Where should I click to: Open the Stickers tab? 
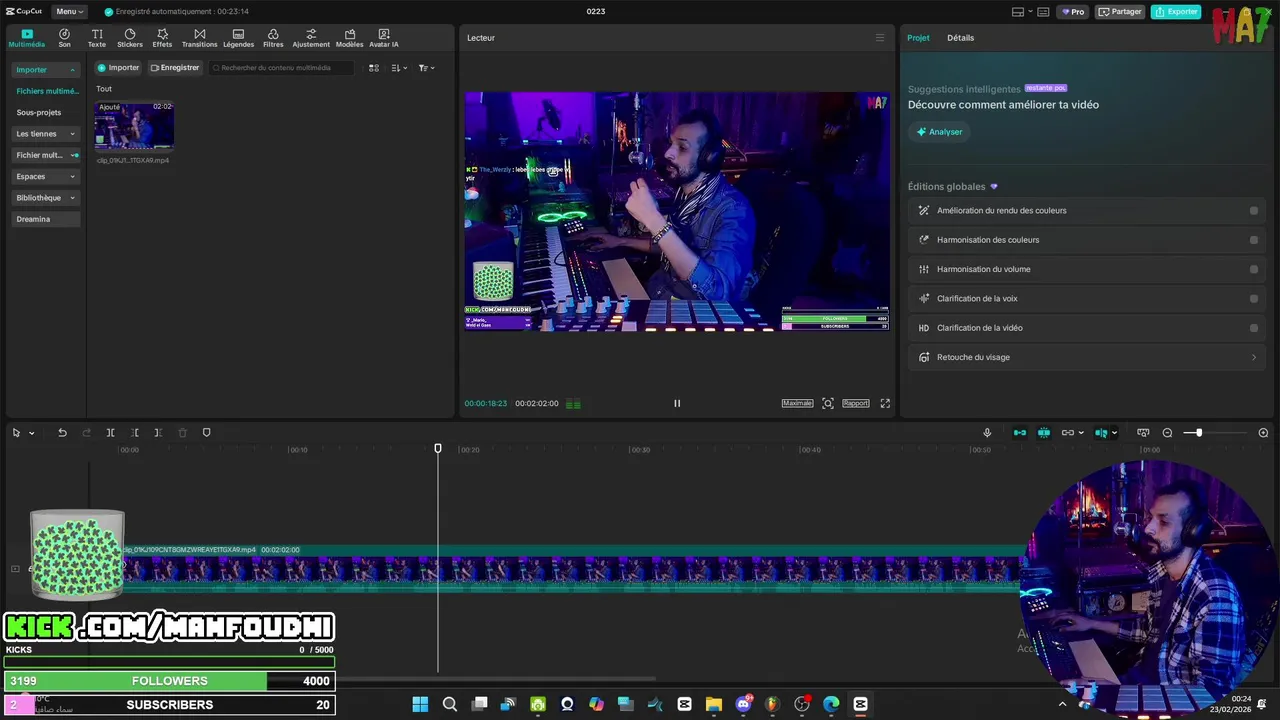pyautogui.click(x=130, y=38)
